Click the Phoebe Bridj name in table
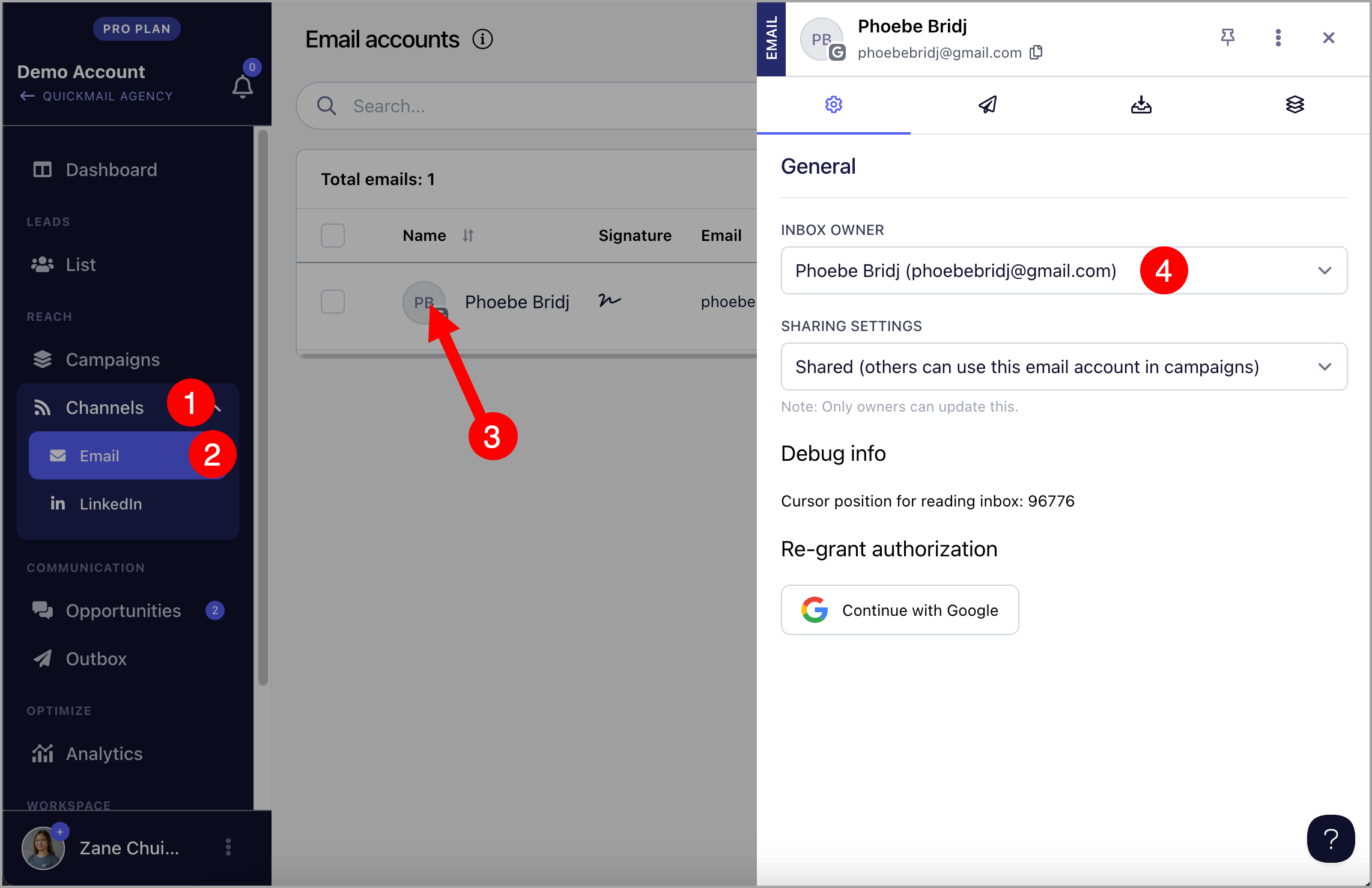The image size is (1372, 888). tap(517, 302)
